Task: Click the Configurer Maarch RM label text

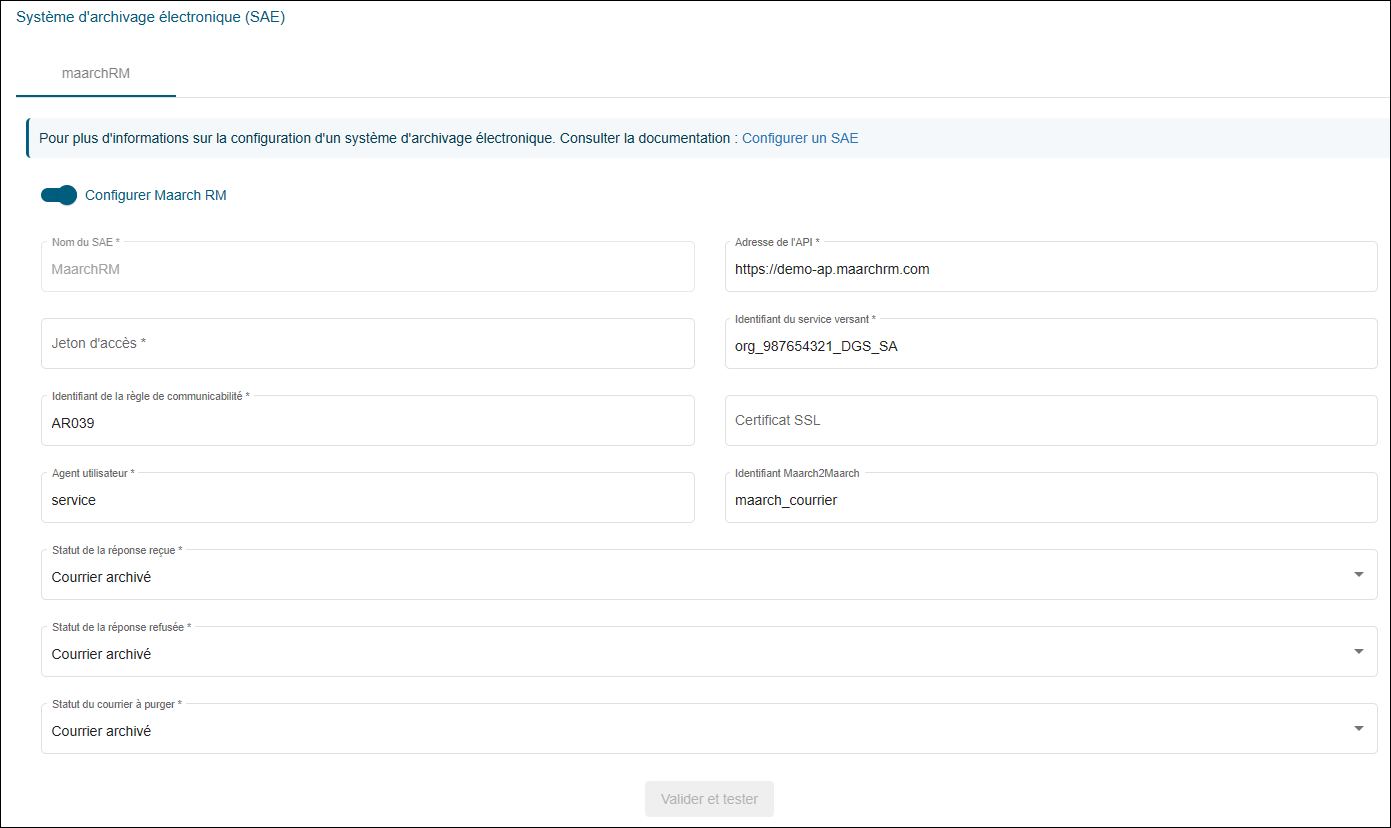Action: (x=156, y=195)
